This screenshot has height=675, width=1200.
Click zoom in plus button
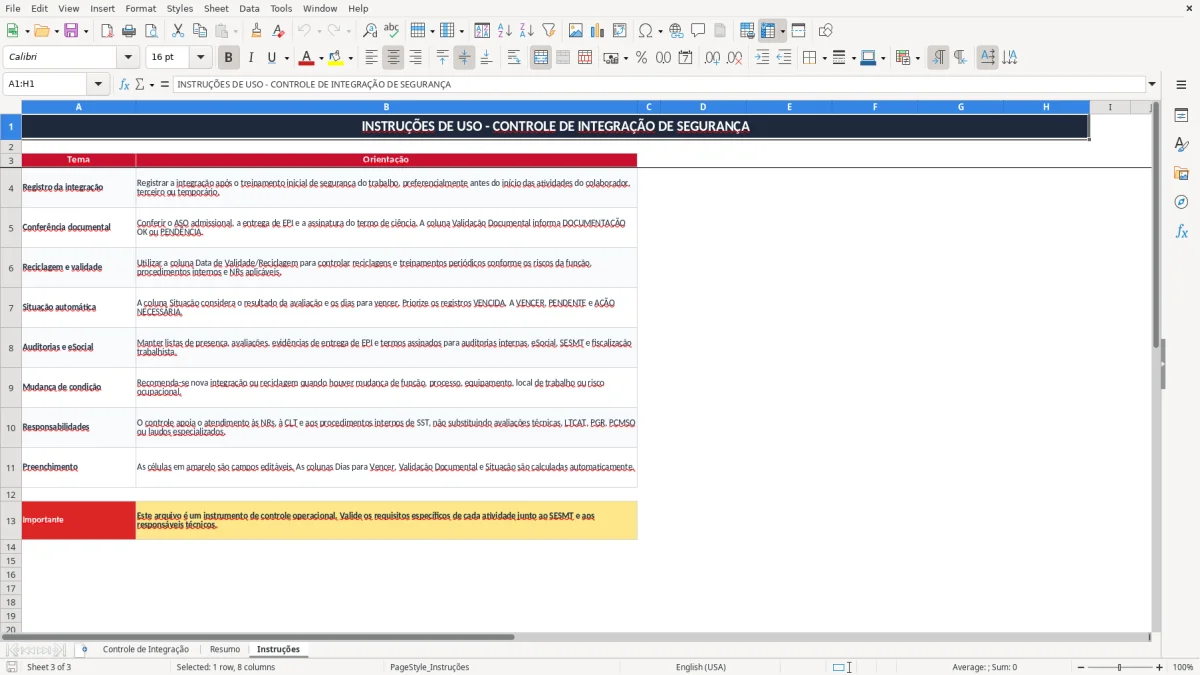click(x=1159, y=667)
